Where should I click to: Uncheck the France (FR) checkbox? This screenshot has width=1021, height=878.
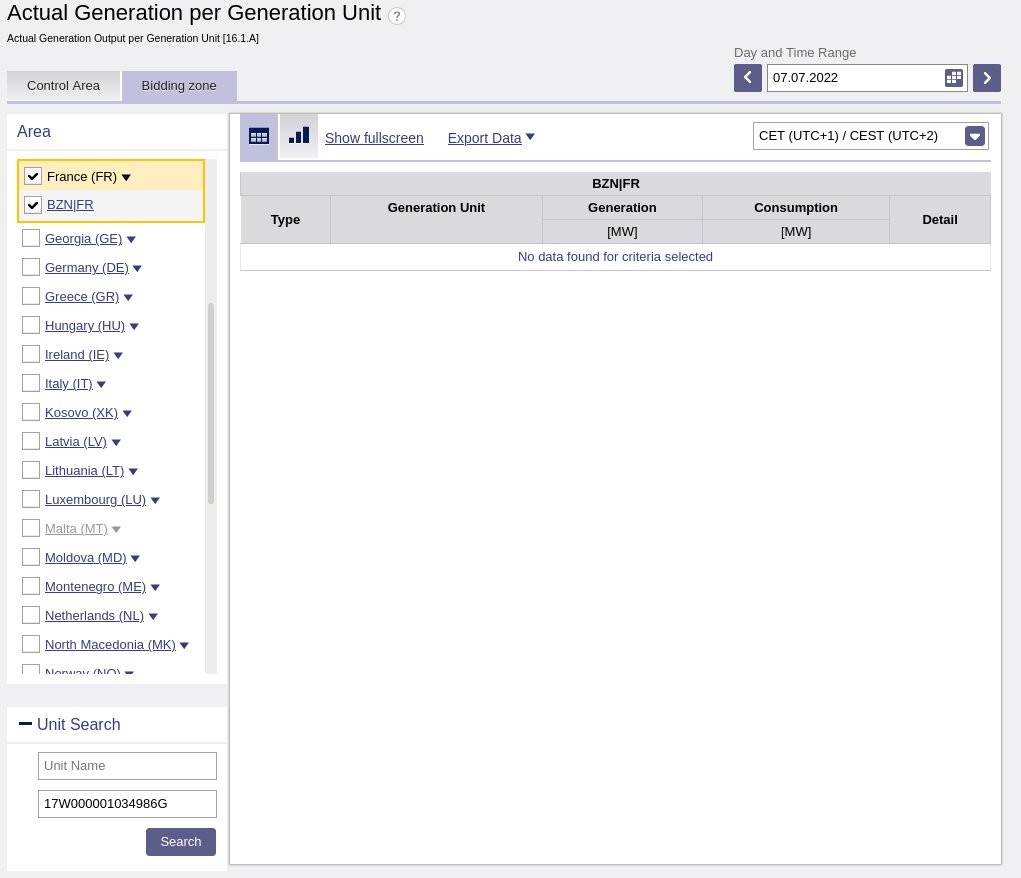(x=33, y=176)
